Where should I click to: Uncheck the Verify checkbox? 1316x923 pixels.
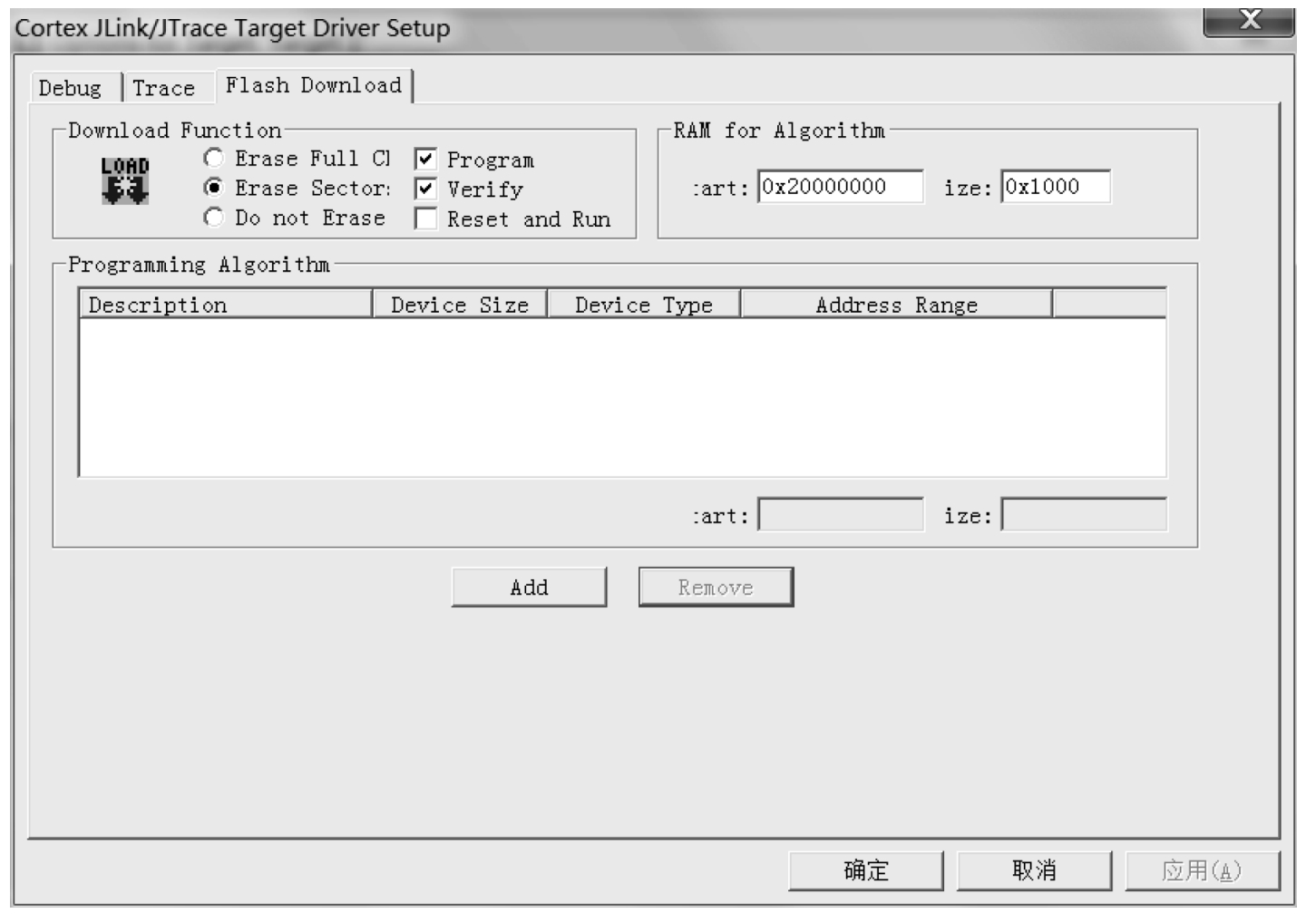(x=425, y=189)
